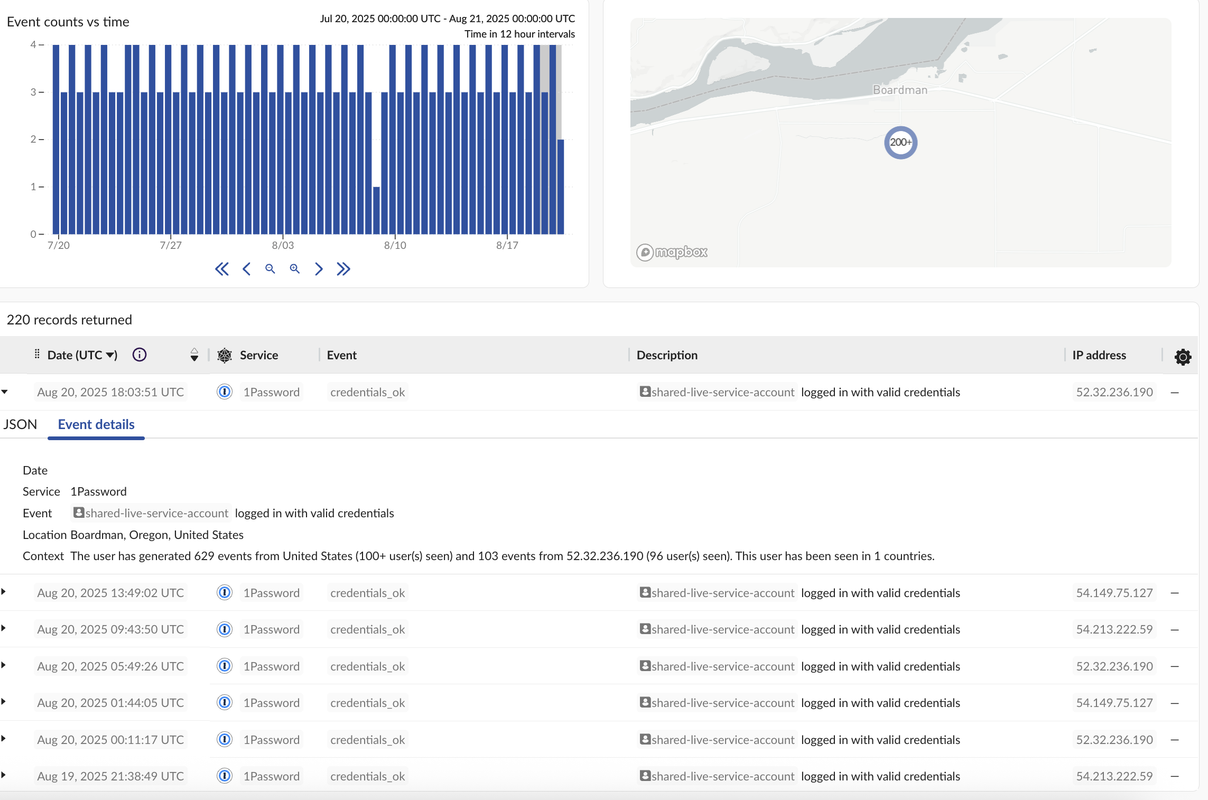
Task: Click the short bar near 8/10 on chart
Action: tap(376, 210)
